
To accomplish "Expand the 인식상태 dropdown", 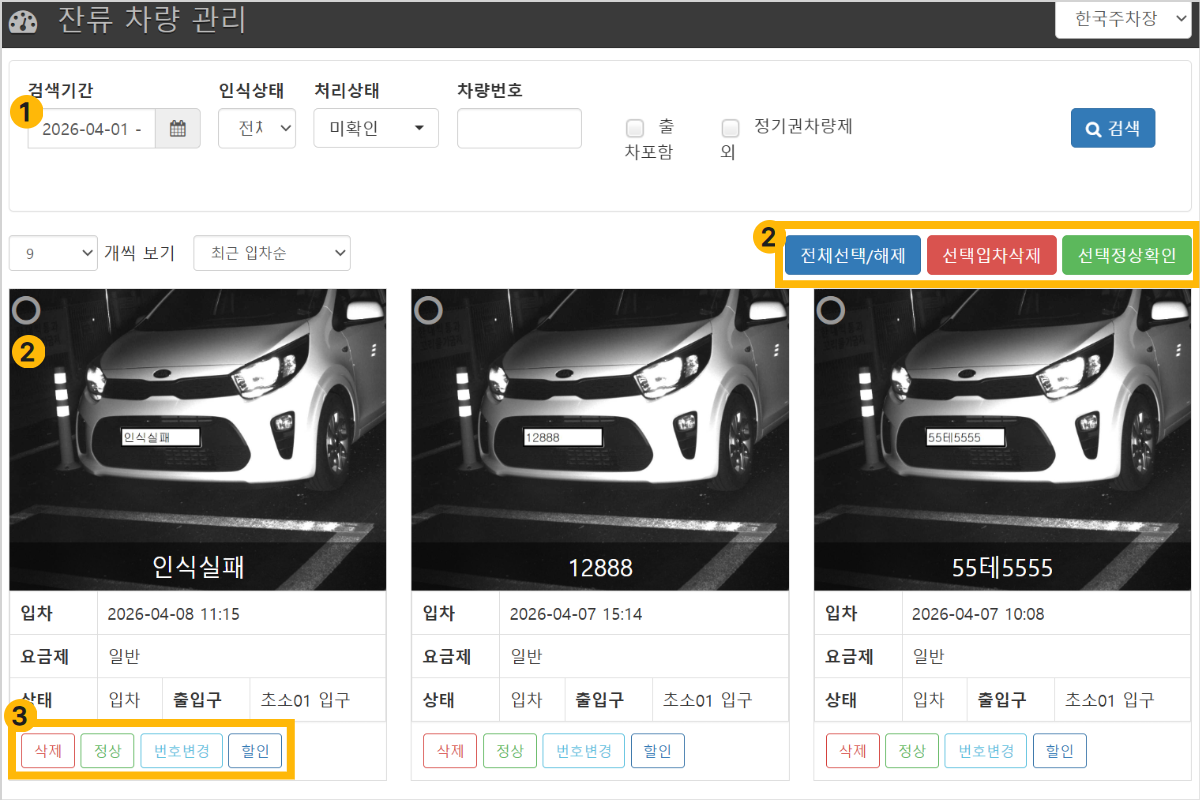I will pyautogui.click(x=257, y=128).
